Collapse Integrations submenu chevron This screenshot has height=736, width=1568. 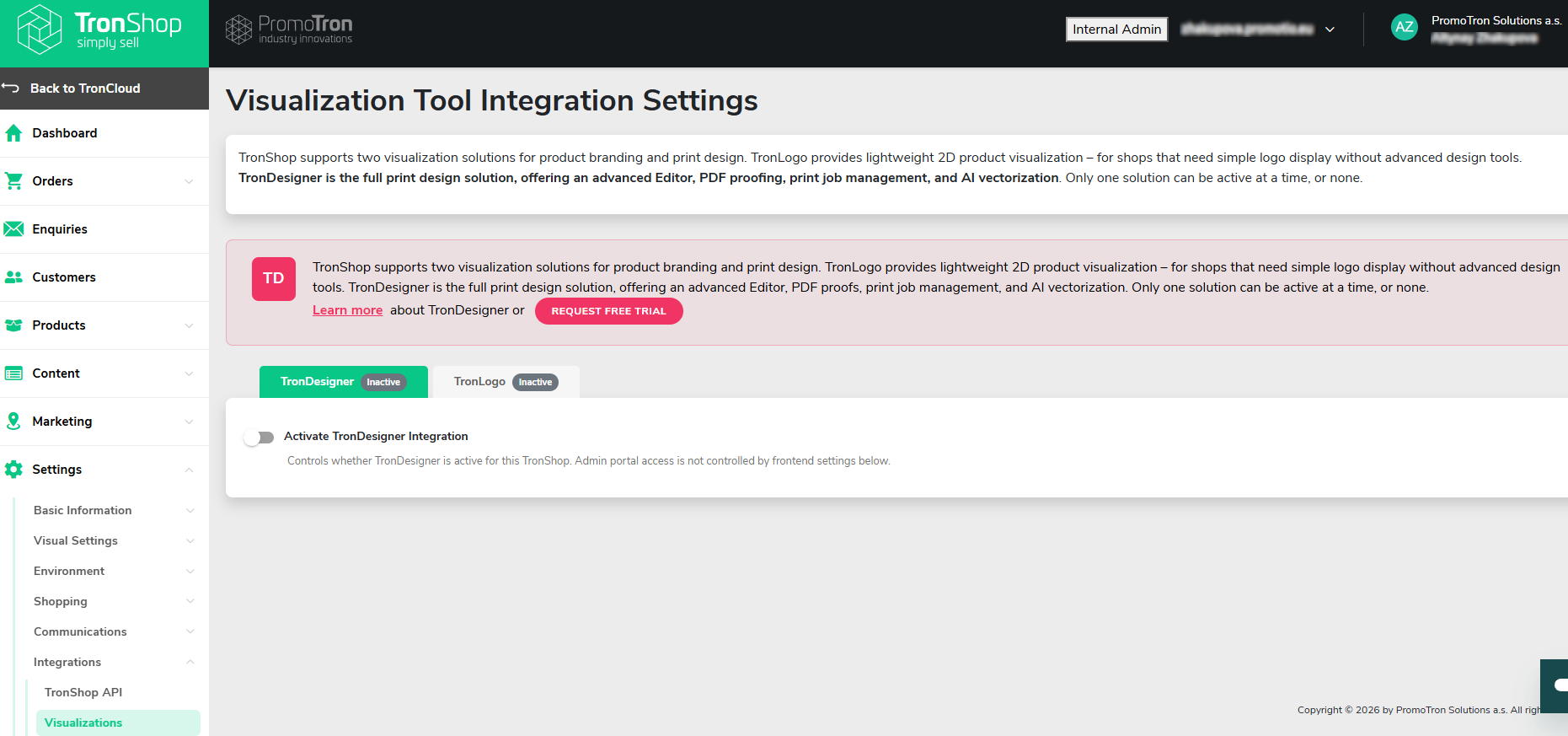pyautogui.click(x=190, y=662)
